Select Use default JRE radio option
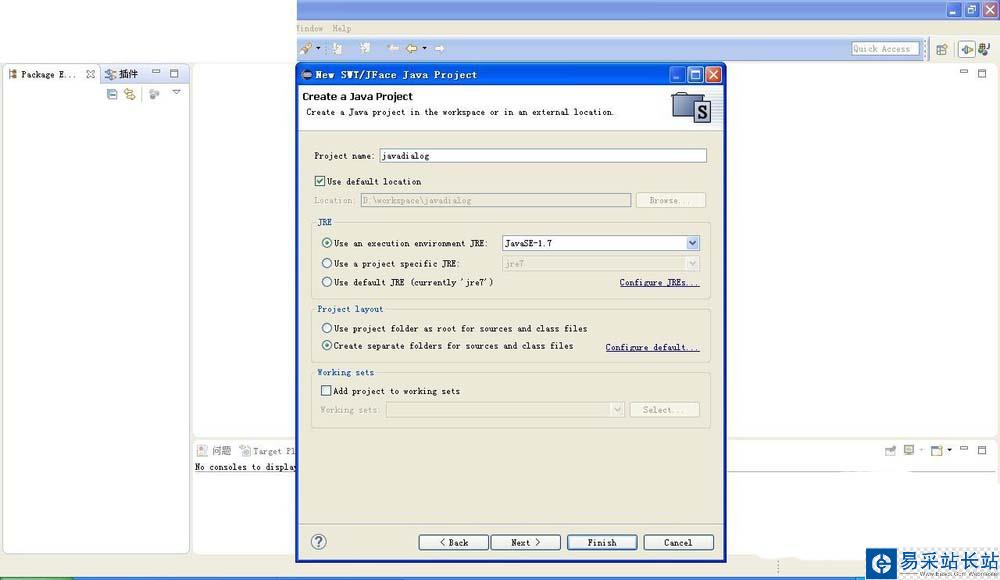 pos(327,281)
